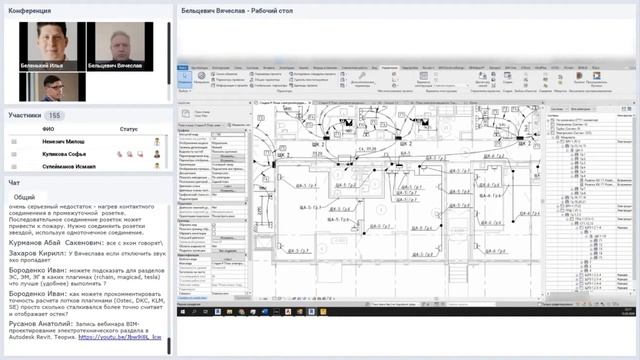Open Справка по свойствам link
The height and width of the screenshot is (360, 640).
(192, 298)
